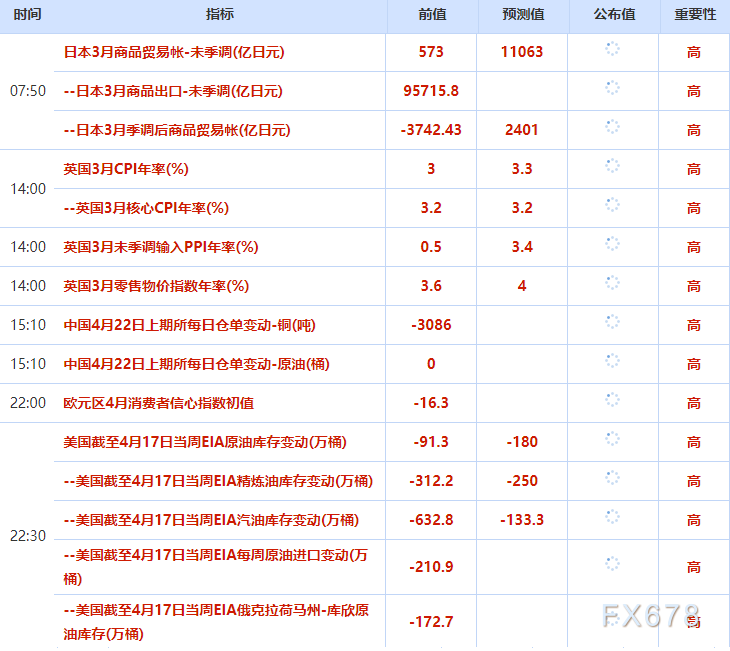This screenshot has width=730, height=651.
Task: Click loading spinner in EIA汽油库存变动 row
Action: (x=612, y=517)
